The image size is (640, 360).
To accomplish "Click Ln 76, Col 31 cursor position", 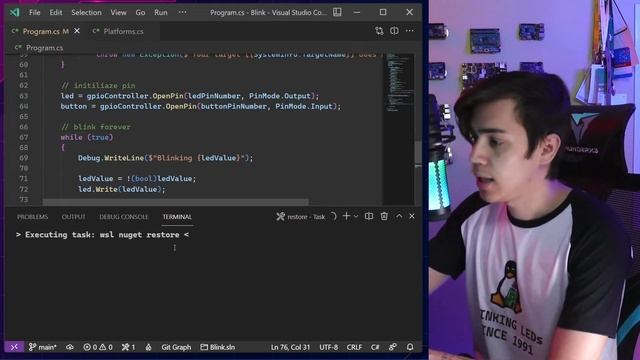I will (x=291, y=347).
